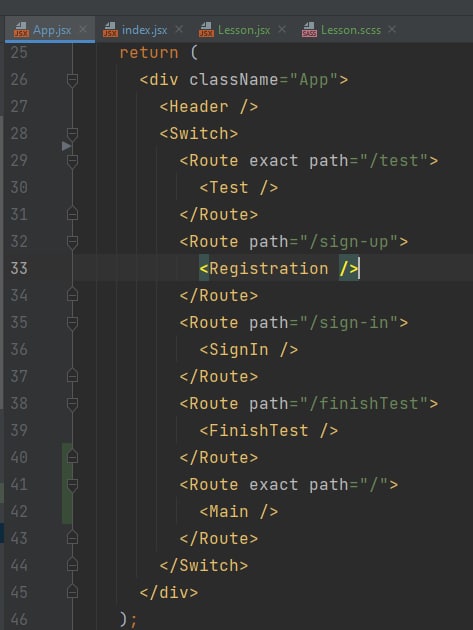Collapse the /finishTest Route fold on line 38
Viewport: 473px width, 630px height.
pyautogui.click(x=72, y=404)
